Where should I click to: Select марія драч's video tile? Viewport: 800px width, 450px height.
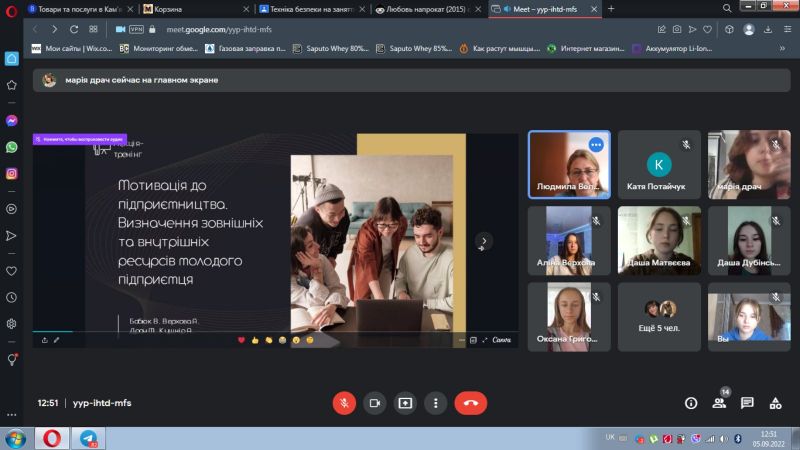click(x=749, y=164)
